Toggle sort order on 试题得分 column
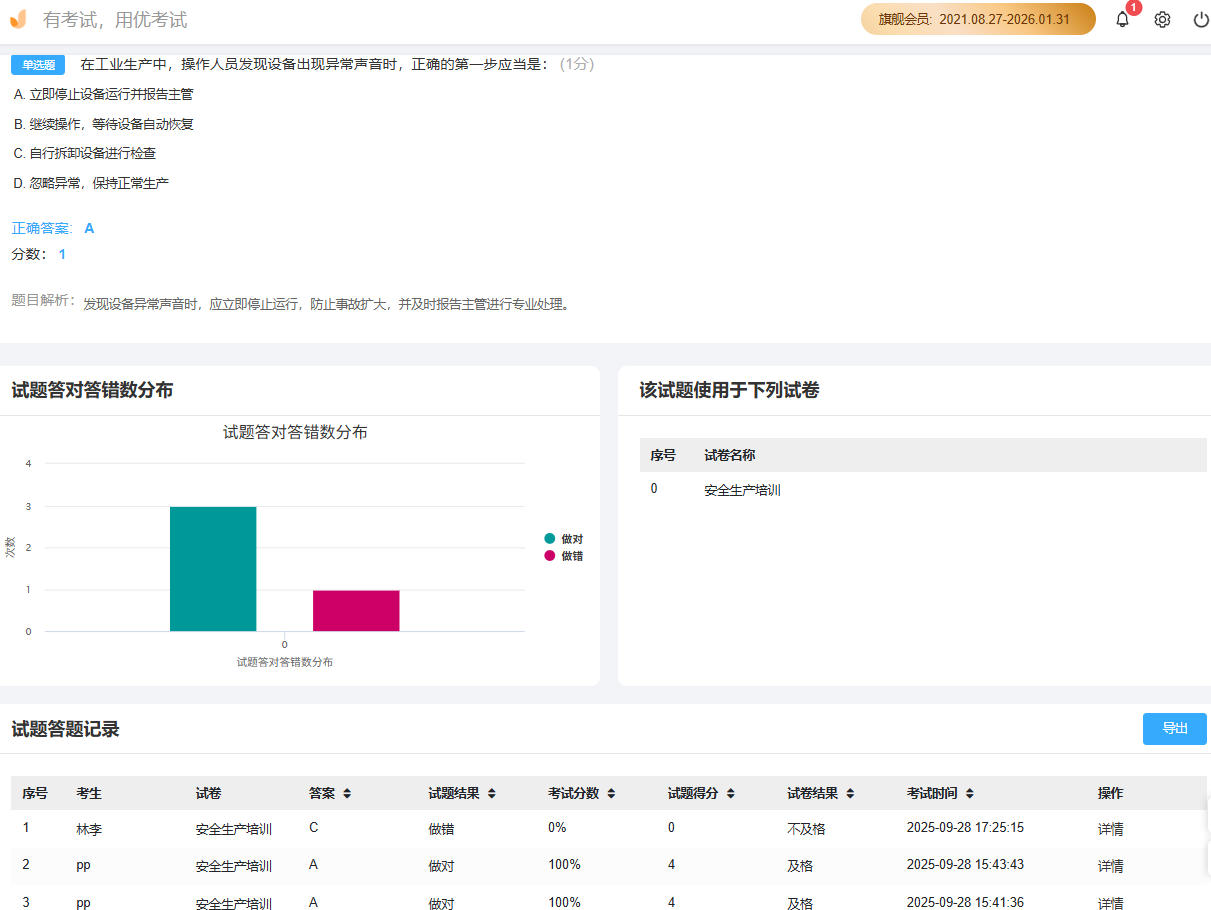 coord(731,793)
